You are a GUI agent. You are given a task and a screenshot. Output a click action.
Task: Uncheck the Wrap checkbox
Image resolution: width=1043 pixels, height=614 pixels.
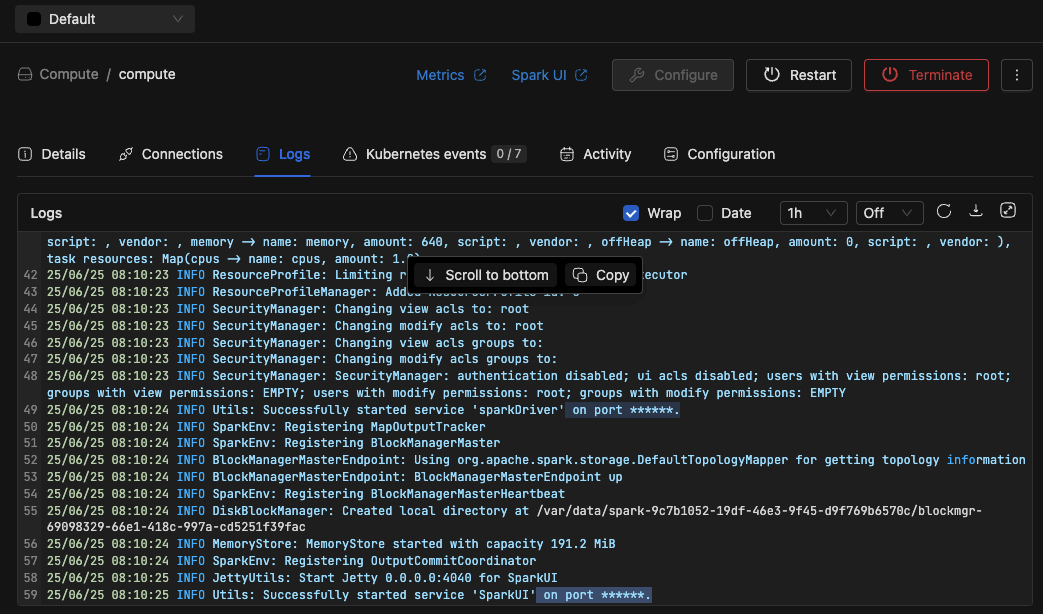point(631,213)
